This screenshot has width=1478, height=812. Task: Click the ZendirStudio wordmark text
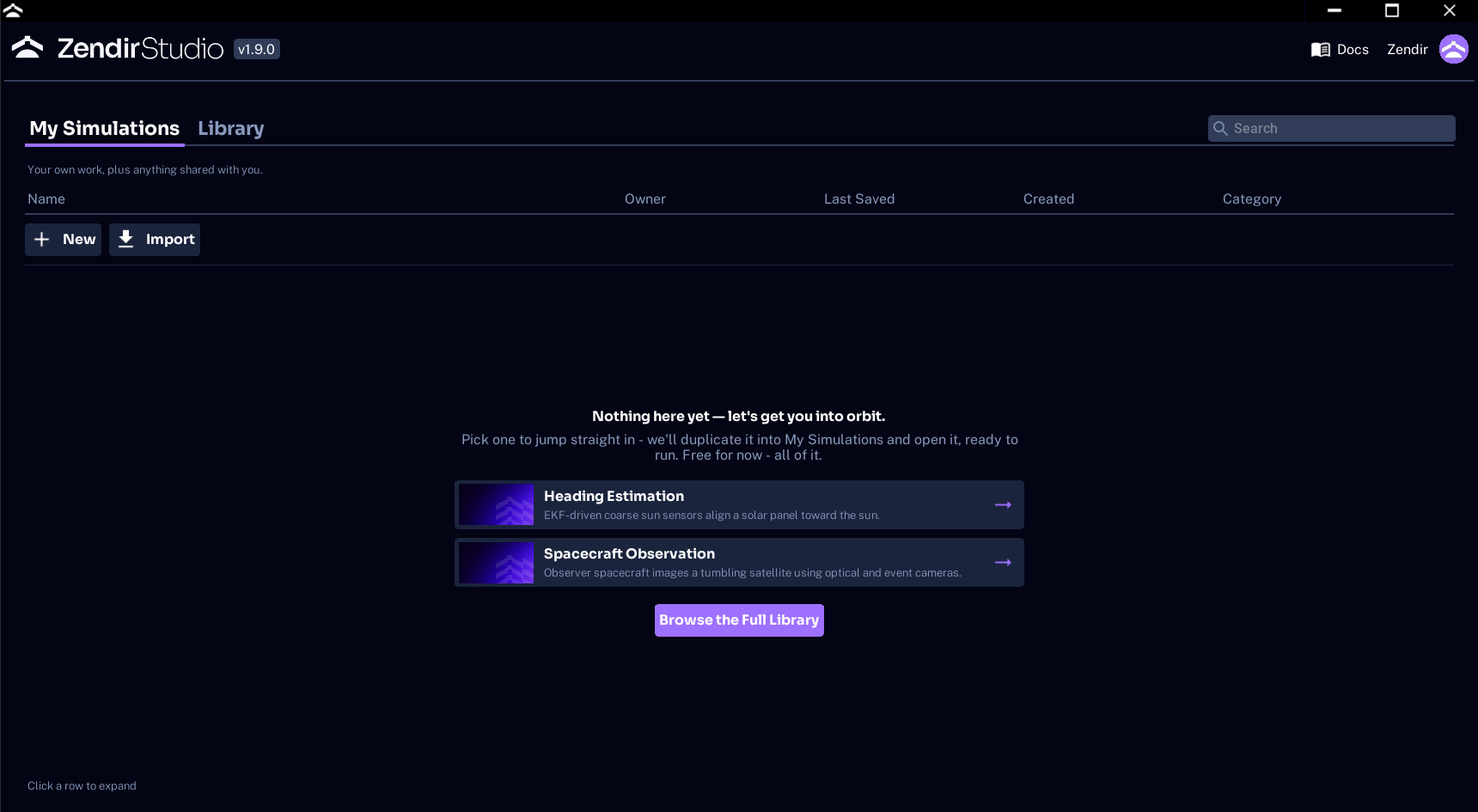pos(140,48)
